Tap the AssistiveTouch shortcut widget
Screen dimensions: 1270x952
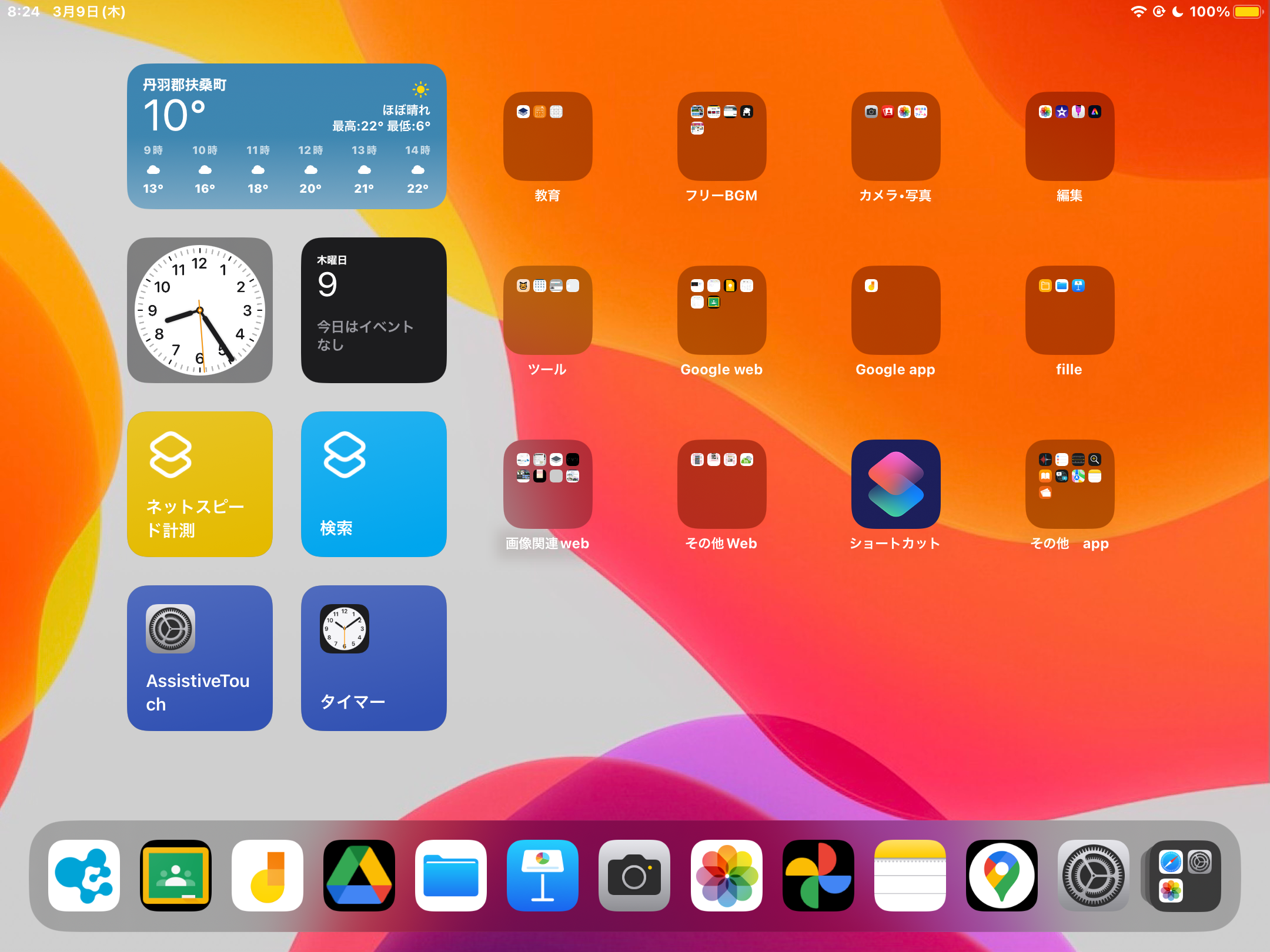pos(200,658)
